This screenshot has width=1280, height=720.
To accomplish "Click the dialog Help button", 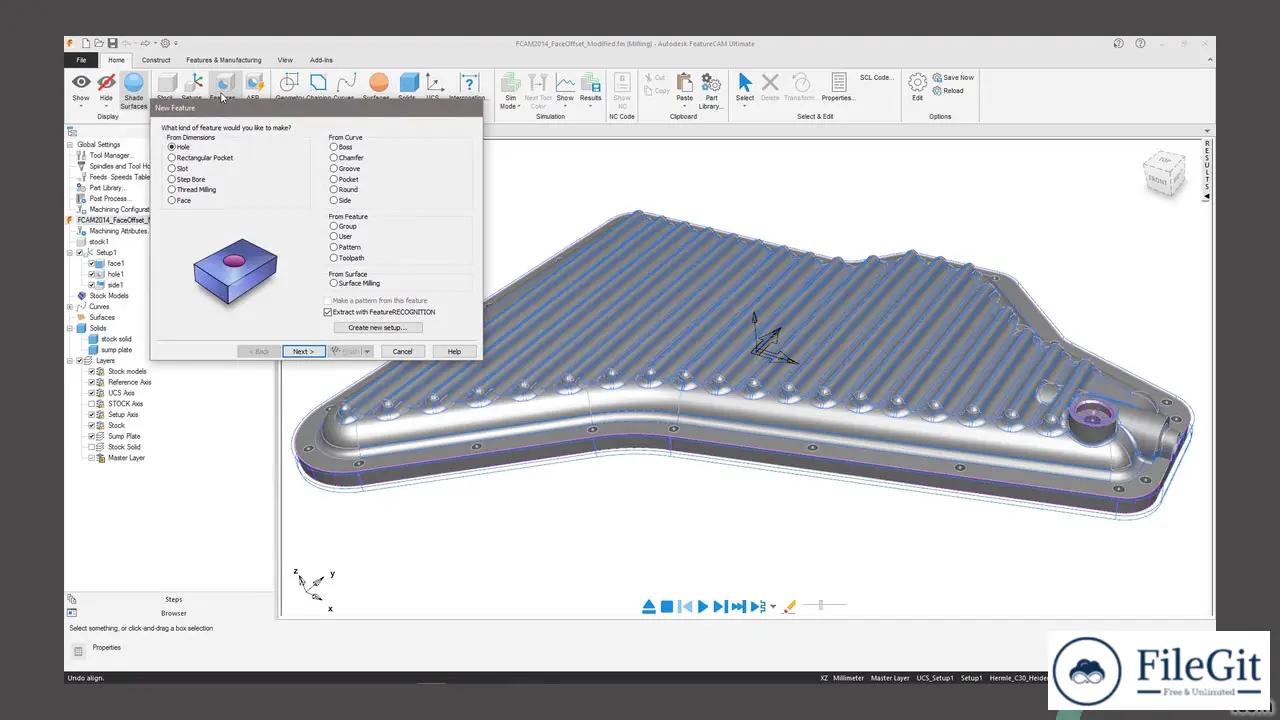I will coord(454,351).
